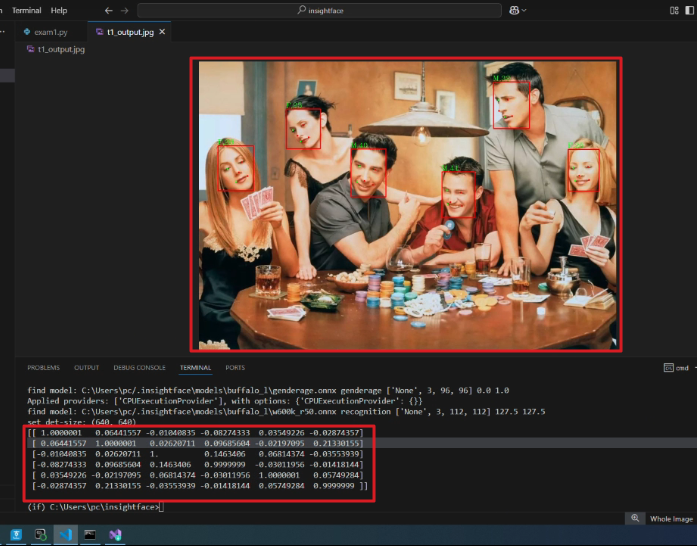Click the image file icon in breadcrumb

point(31,49)
